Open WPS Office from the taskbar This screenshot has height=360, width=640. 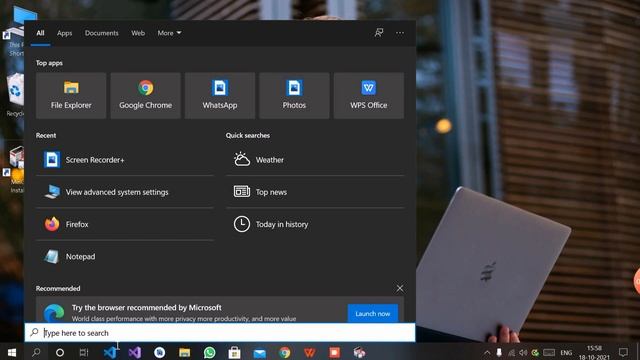pos(309,352)
